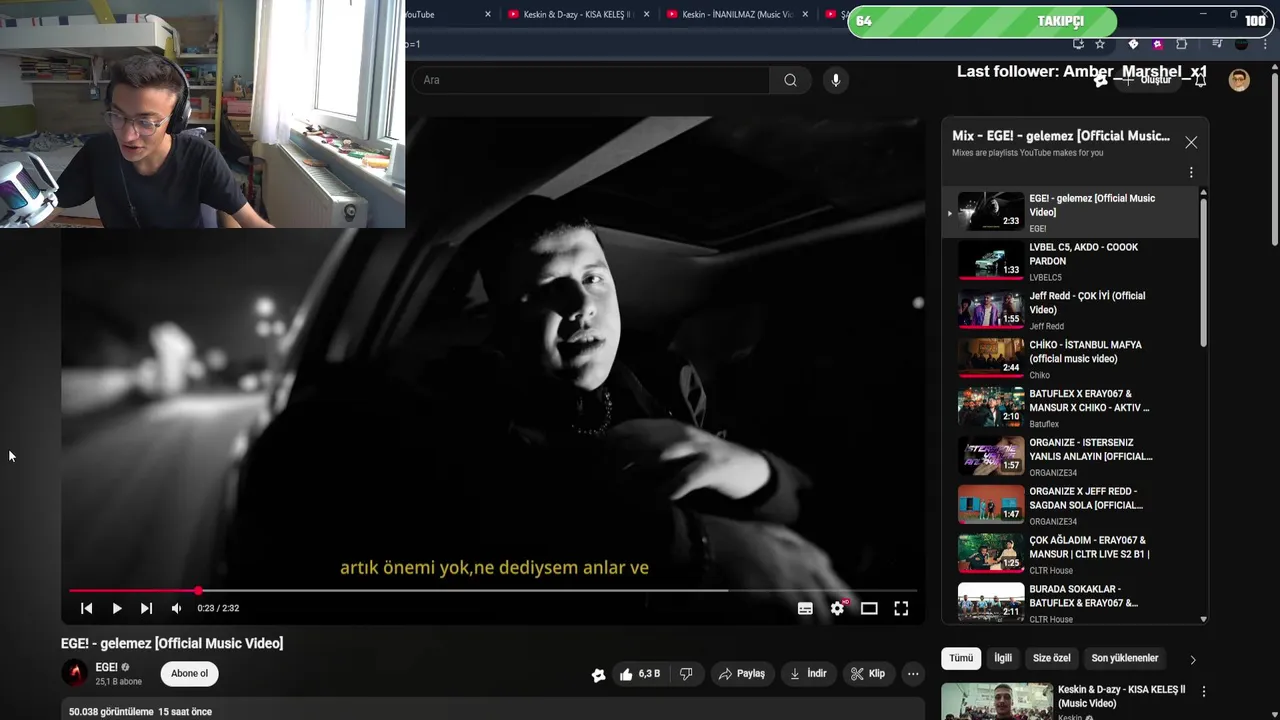Click the 'Paylaş' share button
The image size is (1280, 720).
(x=741, y=674)
